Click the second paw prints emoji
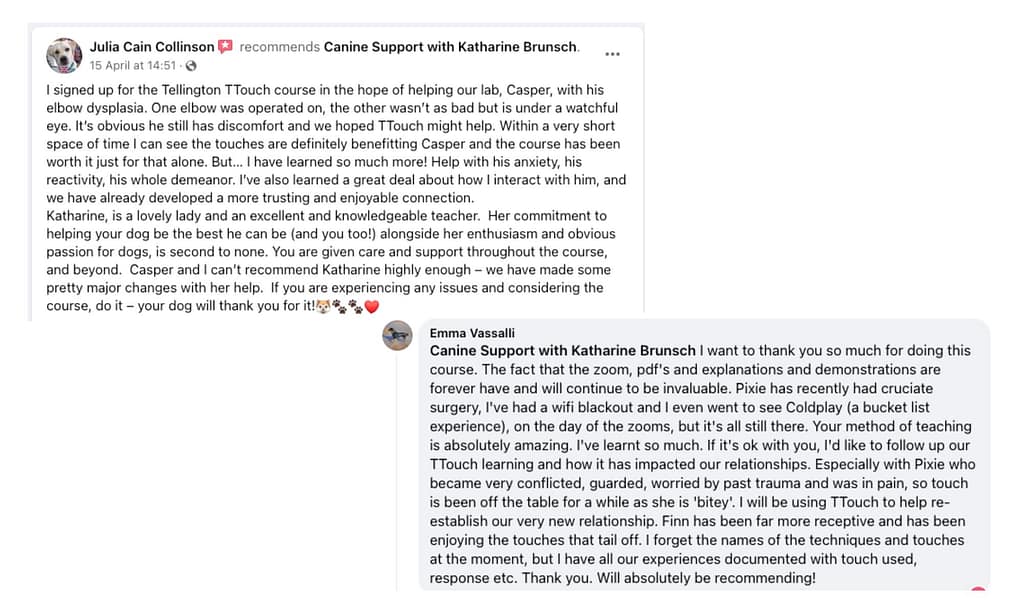The width and height of the screenshot is (1023, 614). tap(355, 306)
